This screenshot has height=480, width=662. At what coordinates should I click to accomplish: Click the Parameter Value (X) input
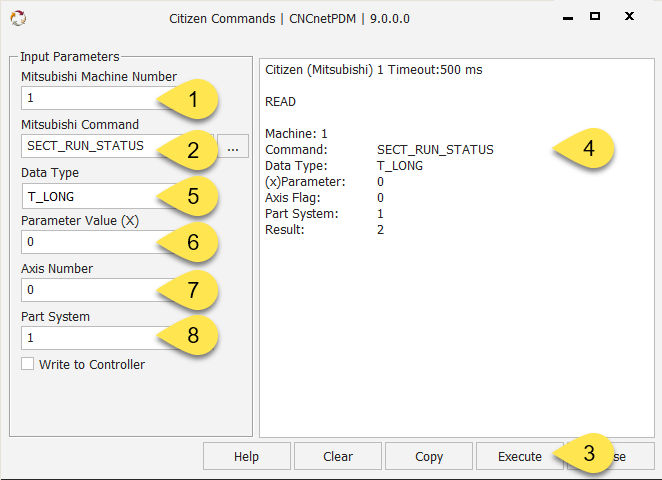tap(118, 242)
